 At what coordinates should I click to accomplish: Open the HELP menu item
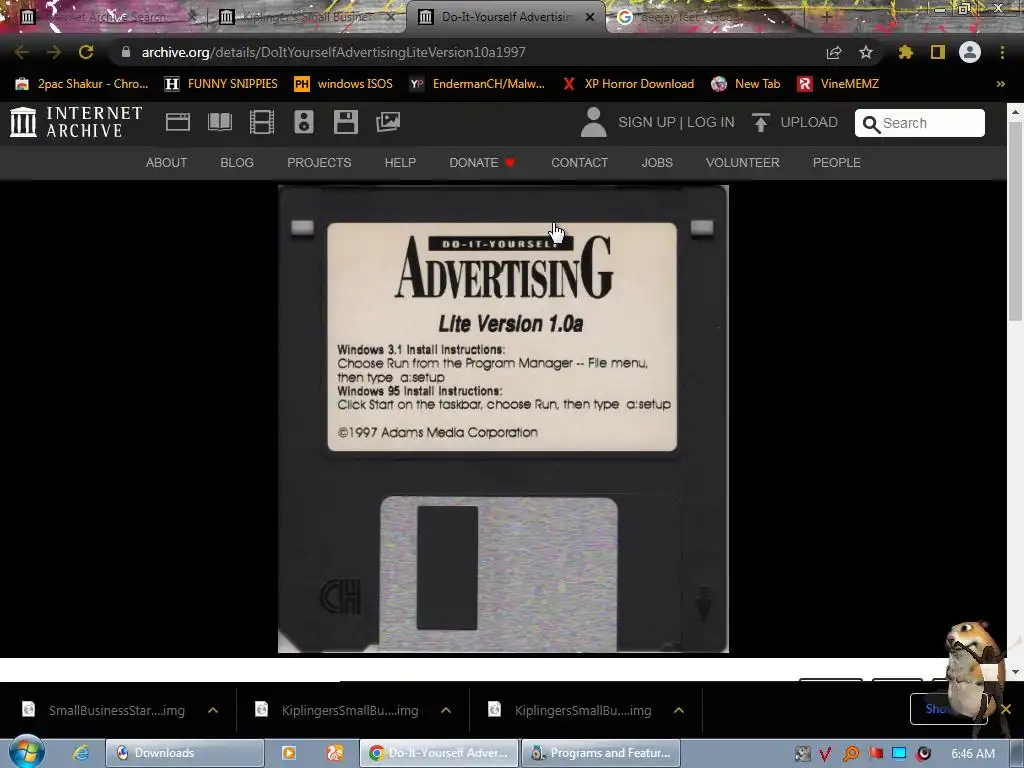[x=400, y=163]
